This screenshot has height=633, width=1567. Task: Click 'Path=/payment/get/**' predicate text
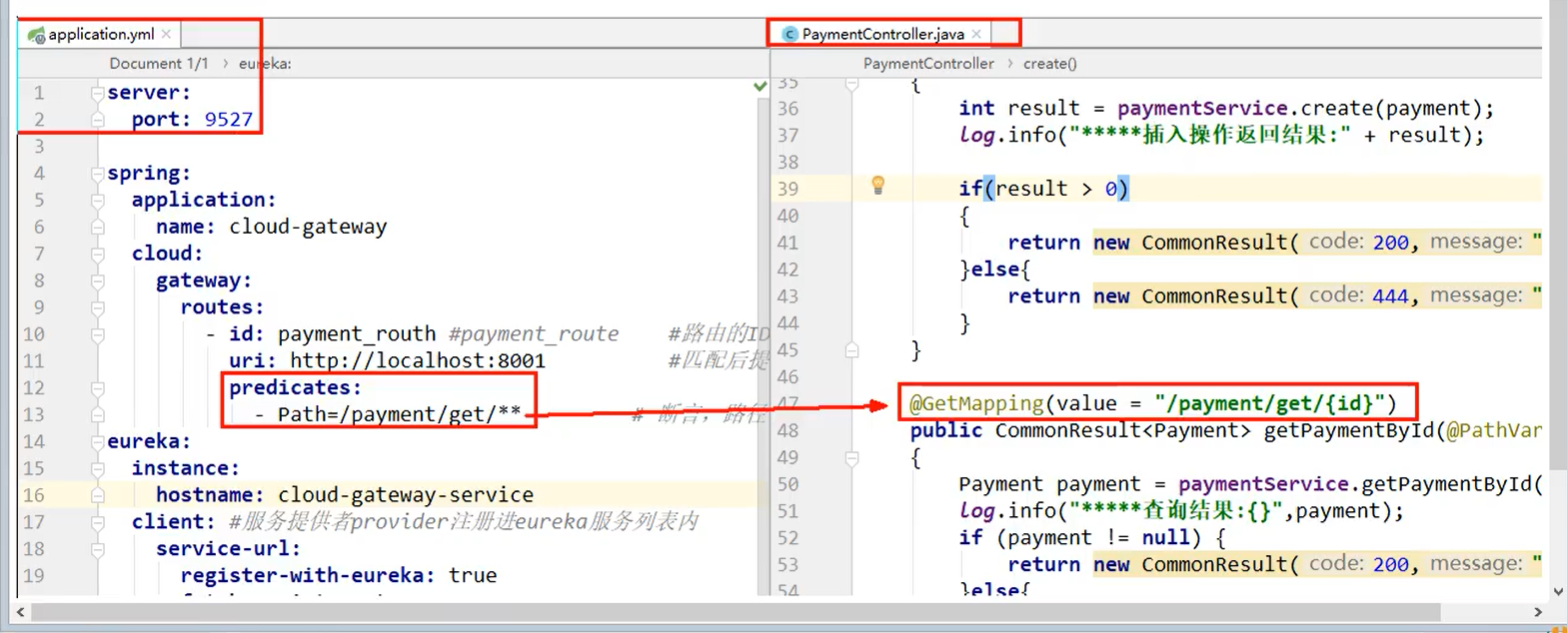pos(400,414)
